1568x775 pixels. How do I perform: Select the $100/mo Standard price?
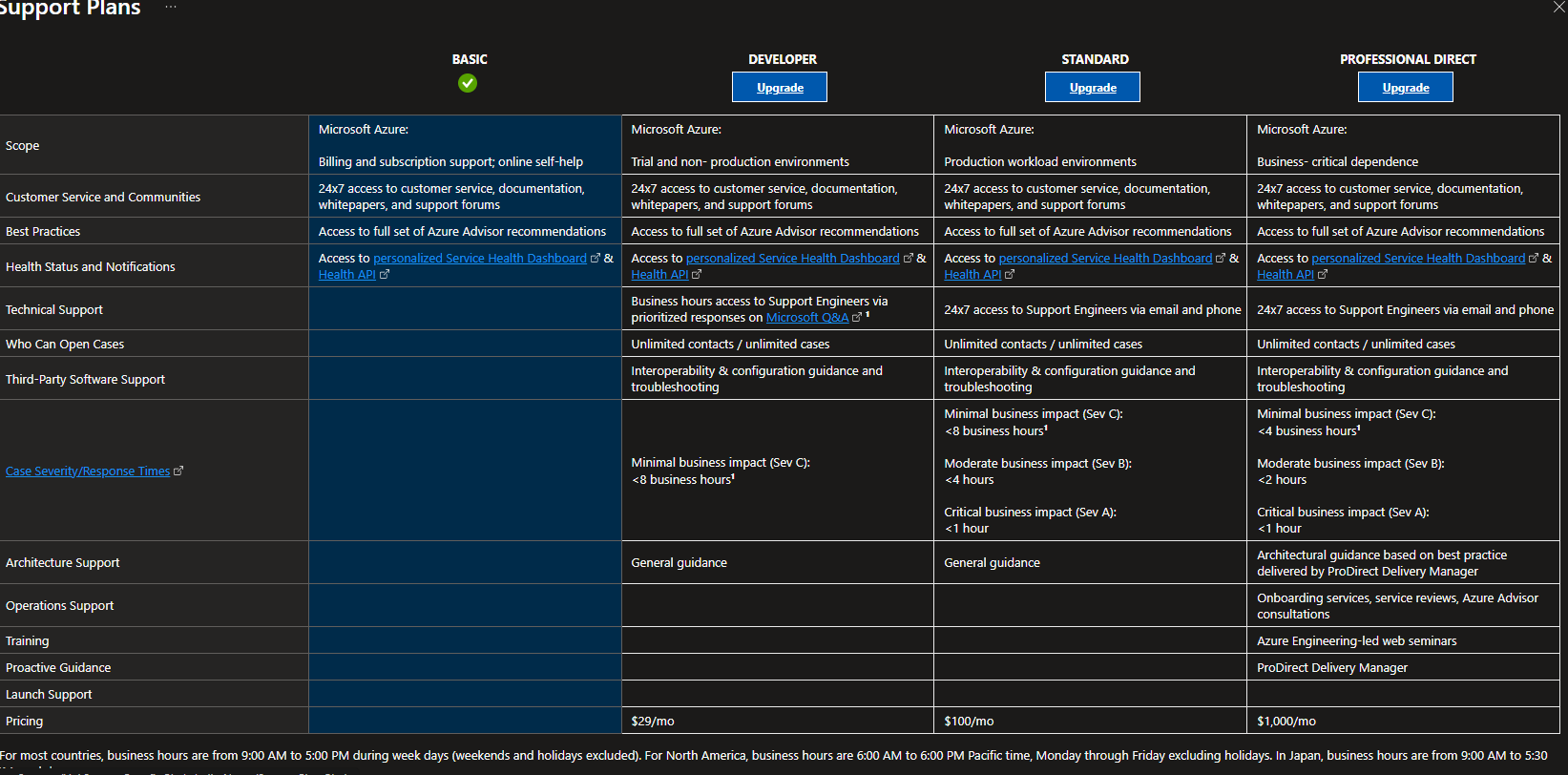(x=969, y=722)
